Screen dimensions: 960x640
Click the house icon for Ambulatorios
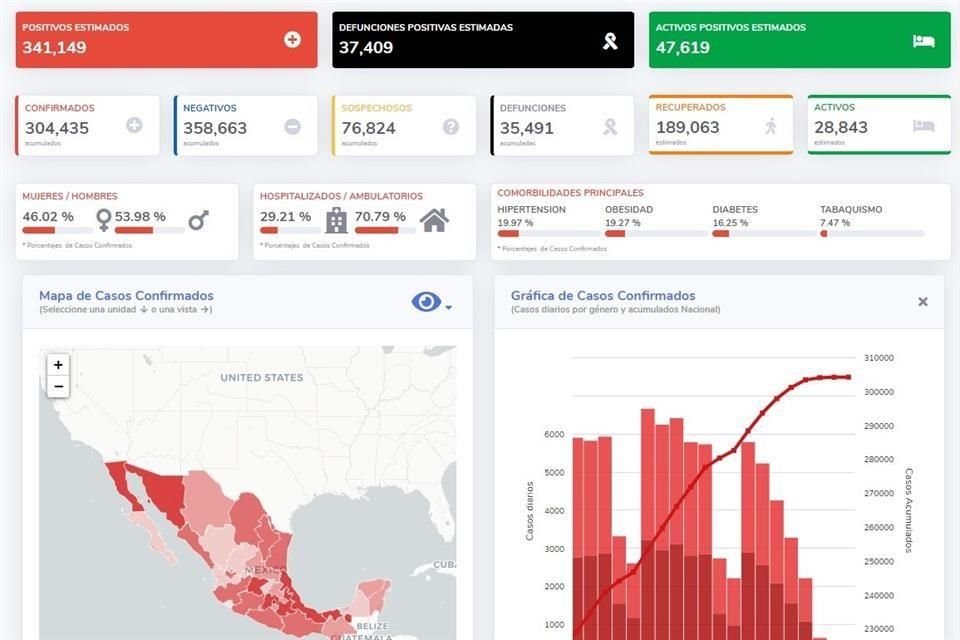434,220
